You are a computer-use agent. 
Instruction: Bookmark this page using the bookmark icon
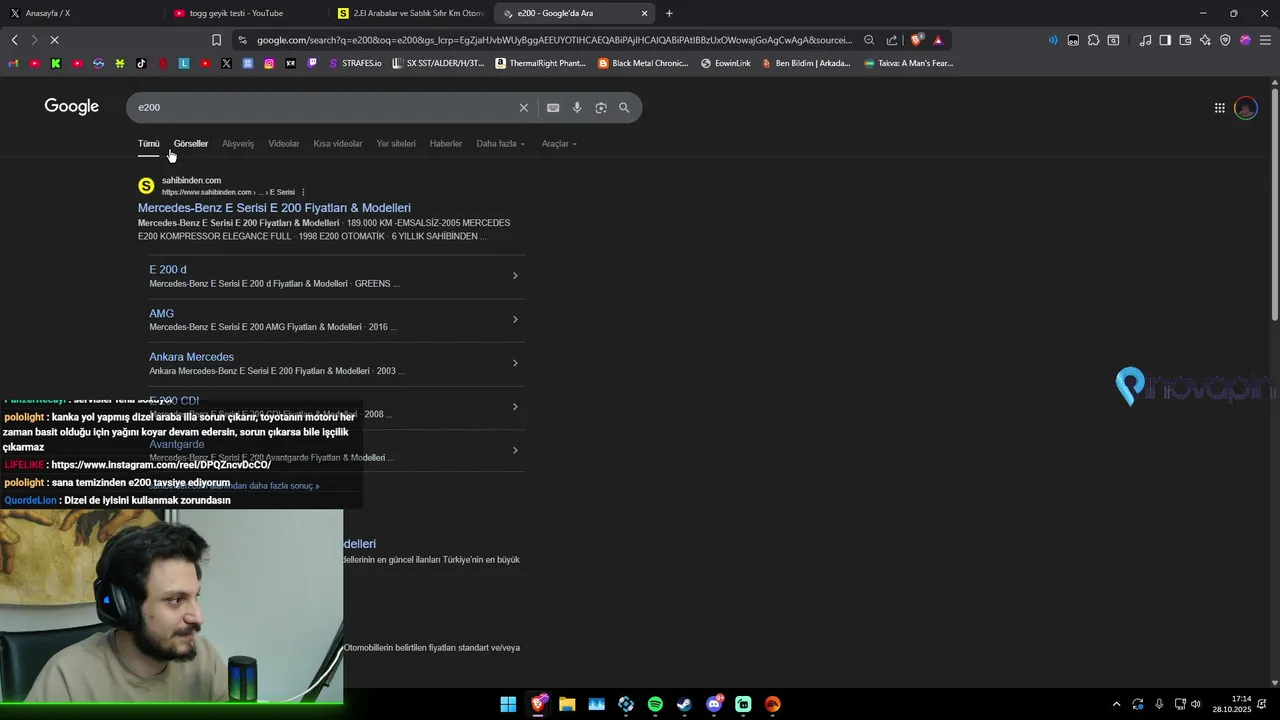[216, 40]
